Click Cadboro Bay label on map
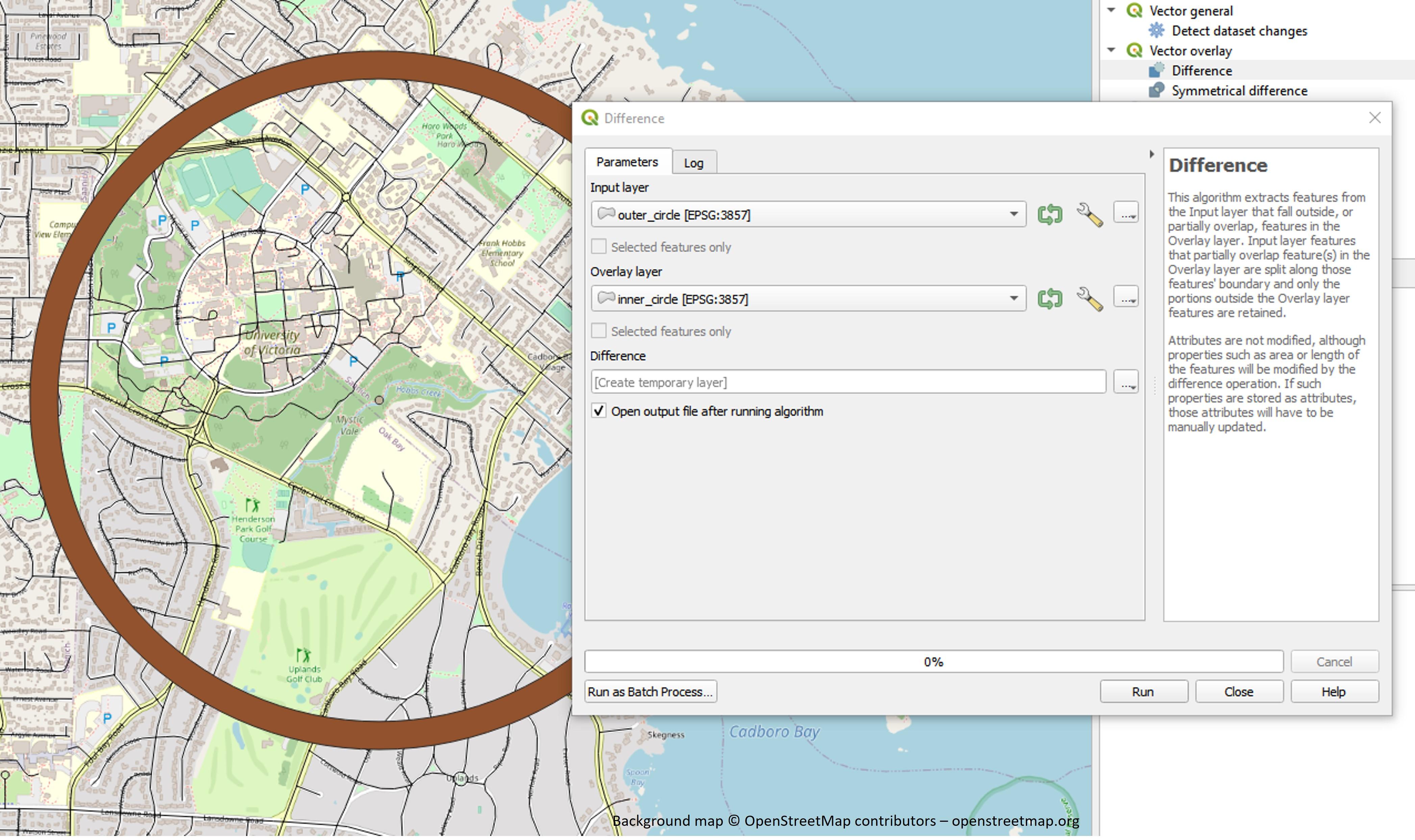Viewport: 1415px width, 840px height. [x=774, y=733]
